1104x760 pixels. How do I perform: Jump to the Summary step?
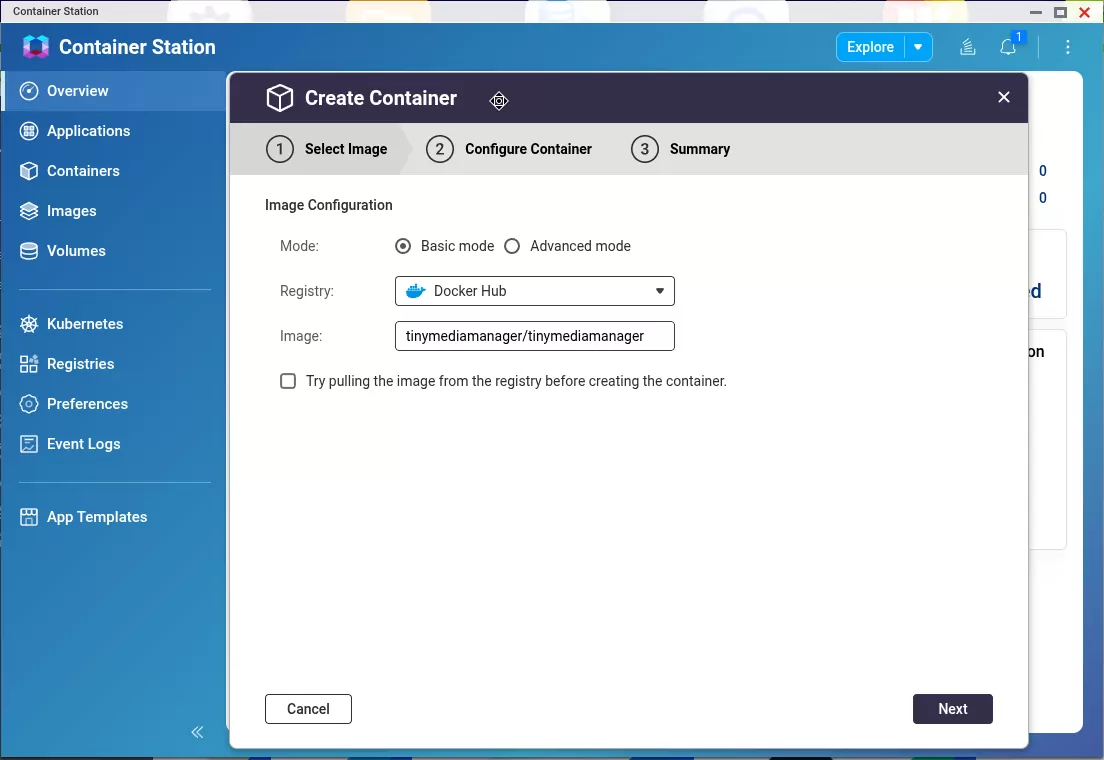click(x=681, y=149)
